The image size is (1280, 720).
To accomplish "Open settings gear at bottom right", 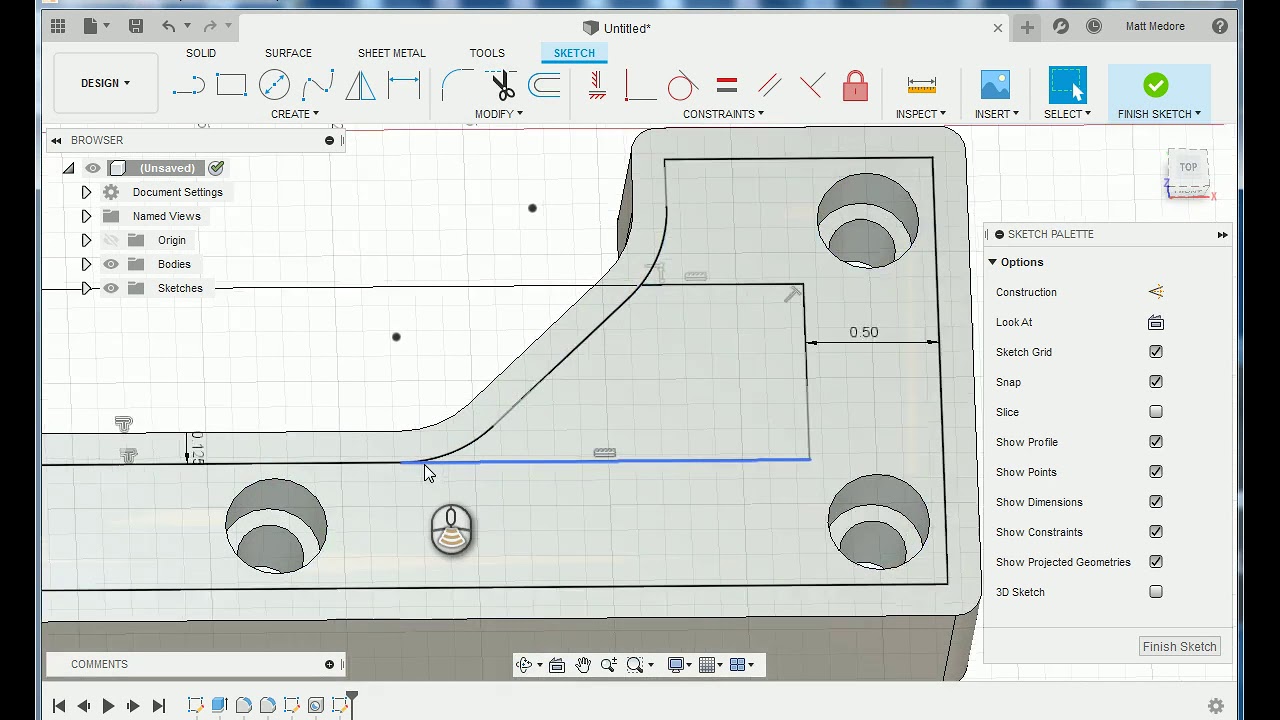I will click(x=1216, y=706).
